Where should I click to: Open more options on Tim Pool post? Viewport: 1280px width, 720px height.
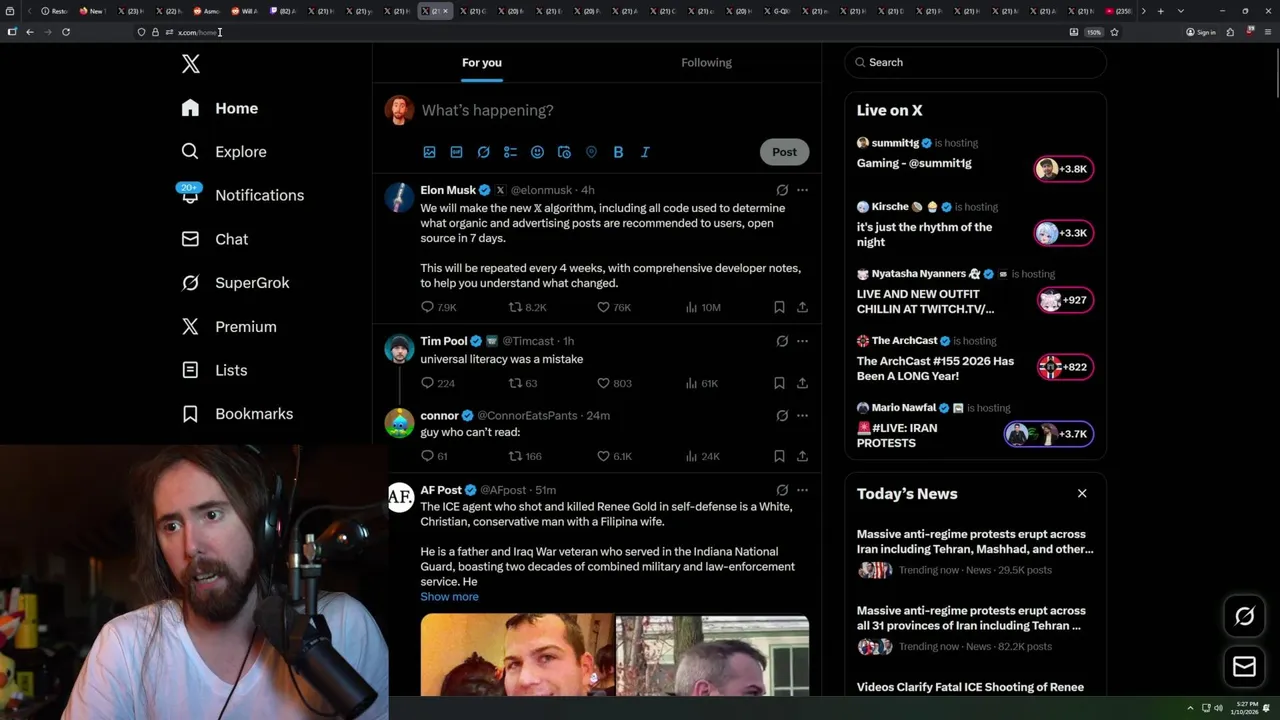[x=802, y=341]
